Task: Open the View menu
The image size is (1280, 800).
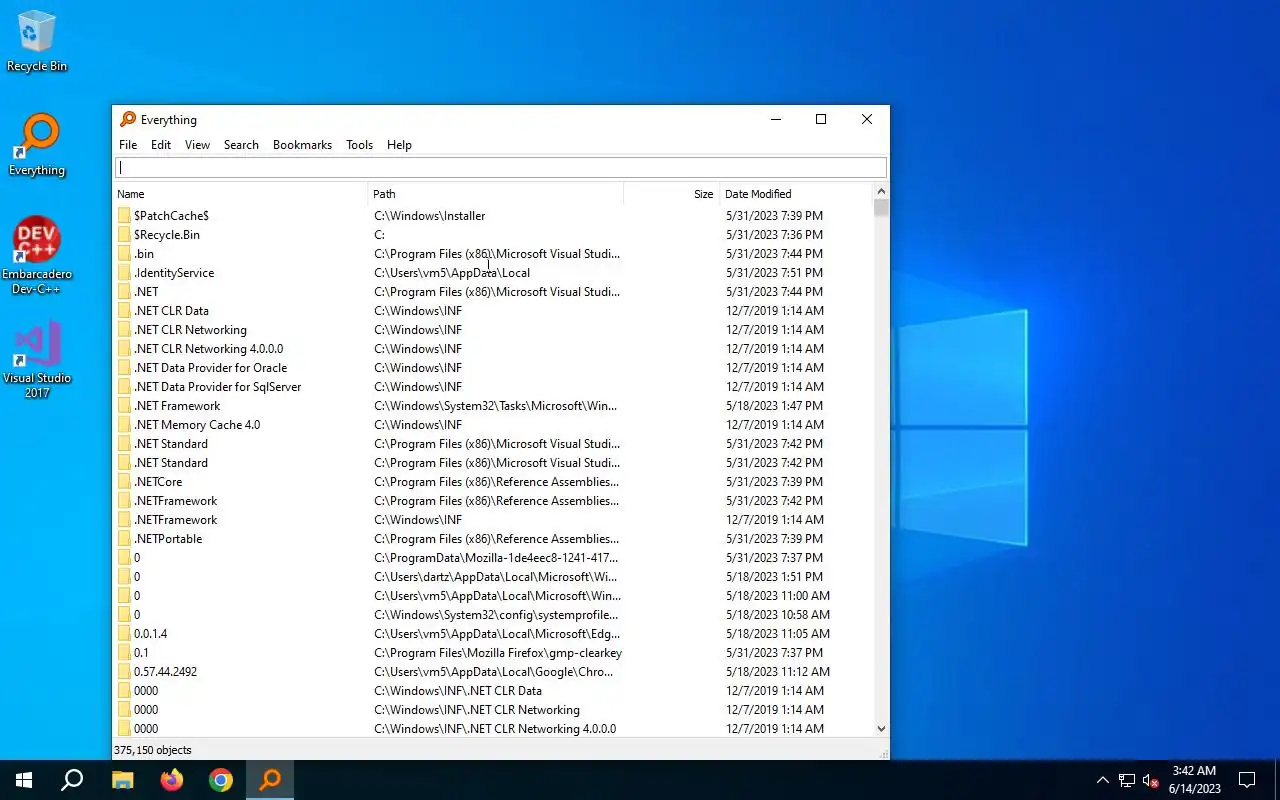Action: (197, 145)
